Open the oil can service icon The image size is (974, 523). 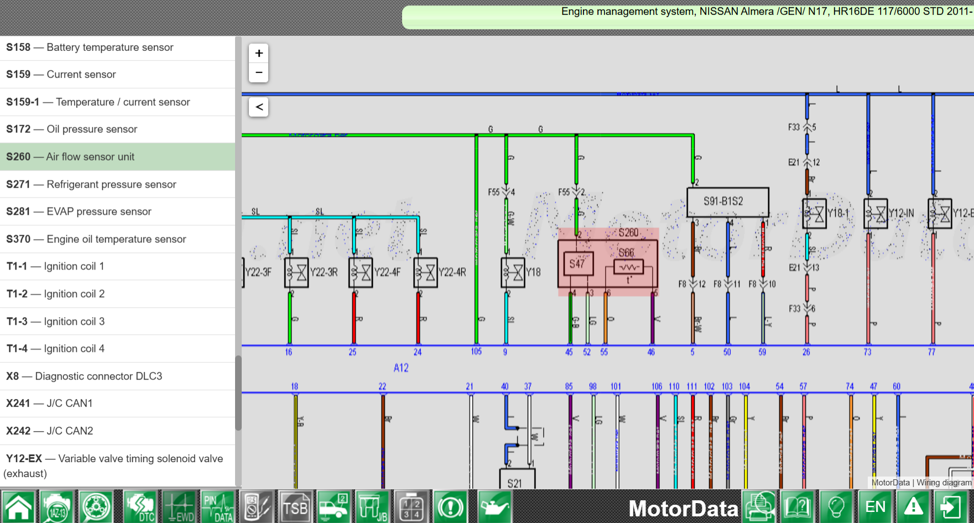(494, 506)
